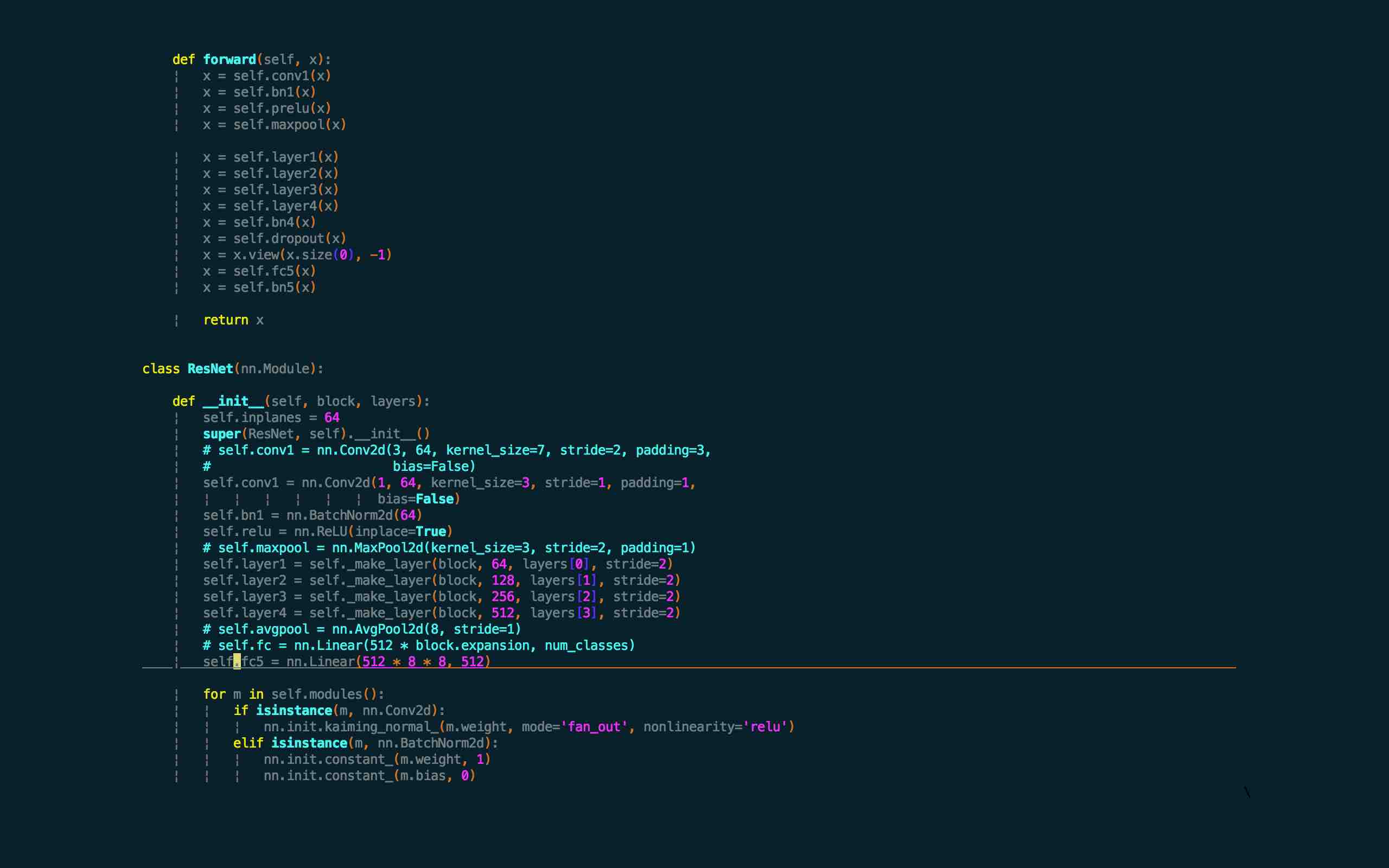This screenshot has height=868, width=1389.
Task: Click the commented self.maxpool line
Action: point(449,548)
